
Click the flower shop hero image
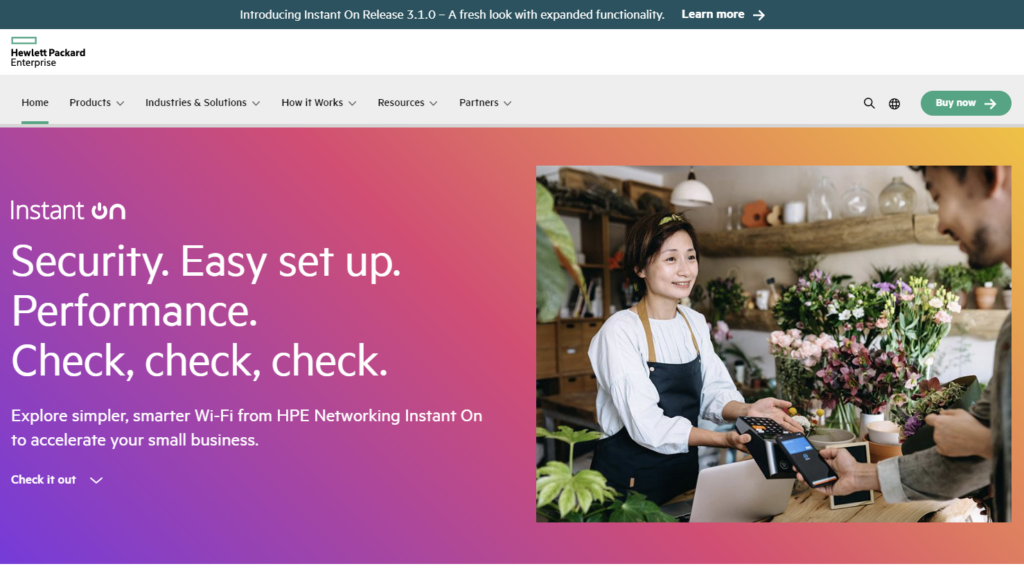tap(773, 343)
